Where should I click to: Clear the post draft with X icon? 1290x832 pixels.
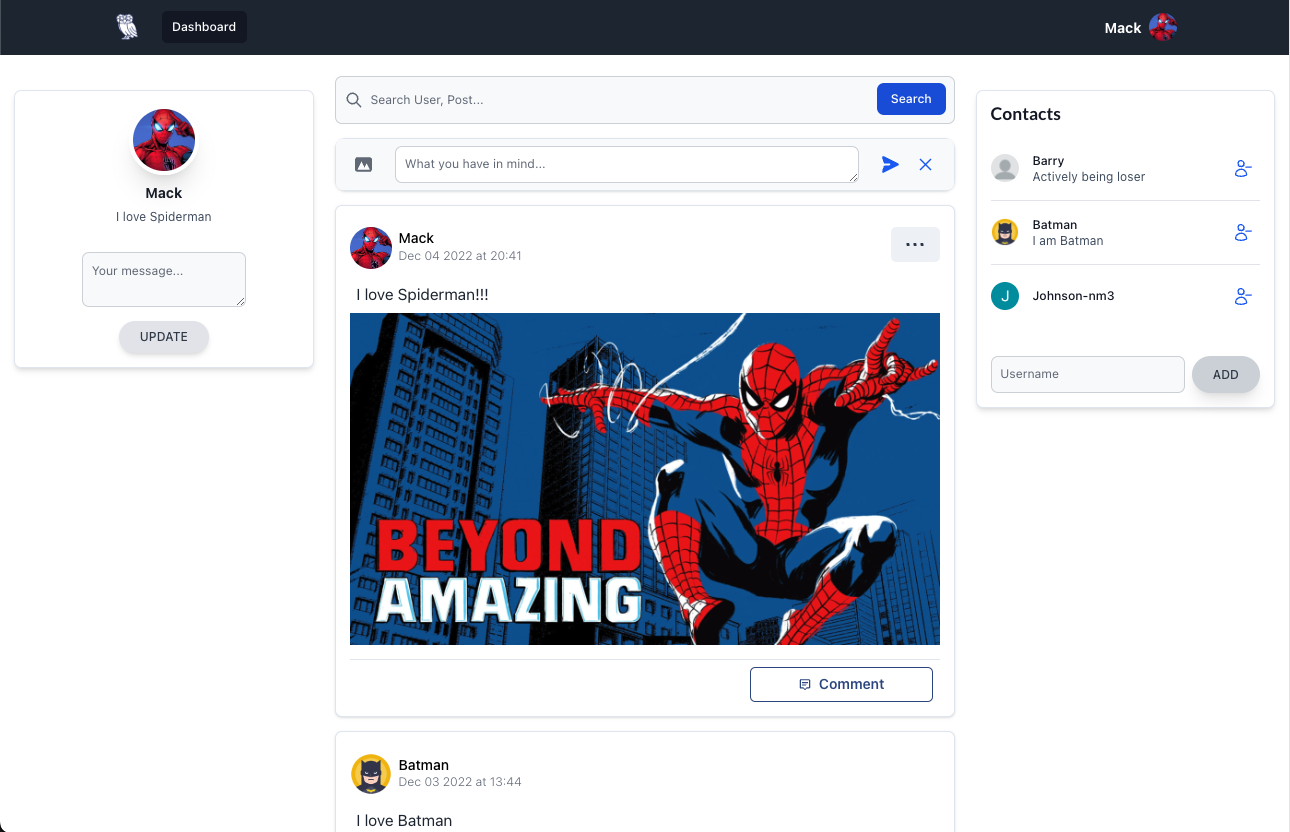pos(925,165)
